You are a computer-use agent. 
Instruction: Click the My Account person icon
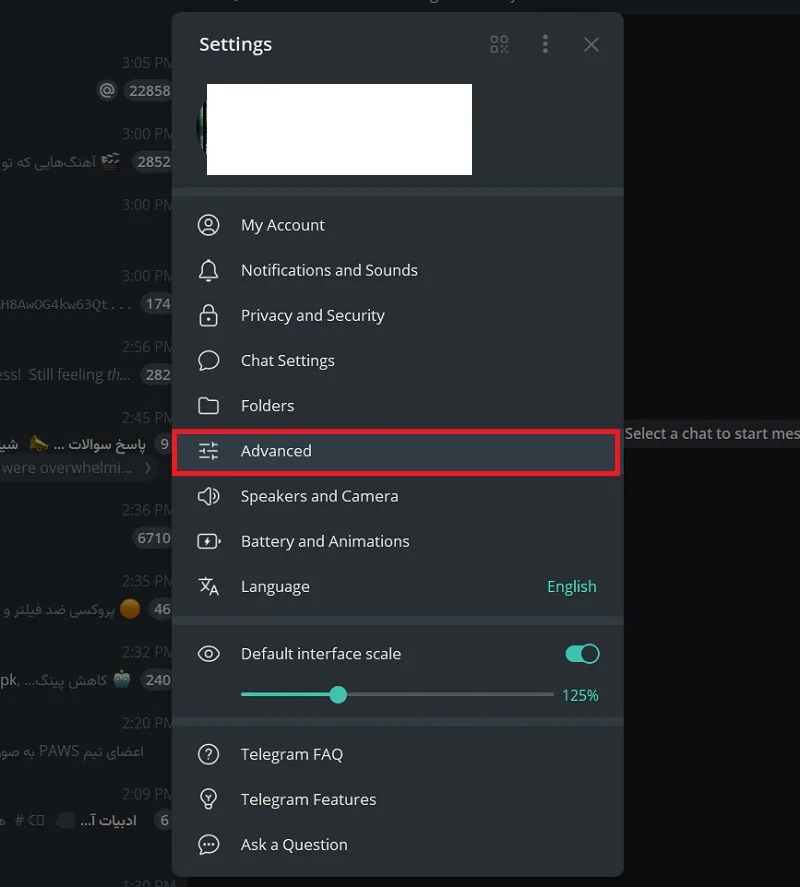click(208, 225)
